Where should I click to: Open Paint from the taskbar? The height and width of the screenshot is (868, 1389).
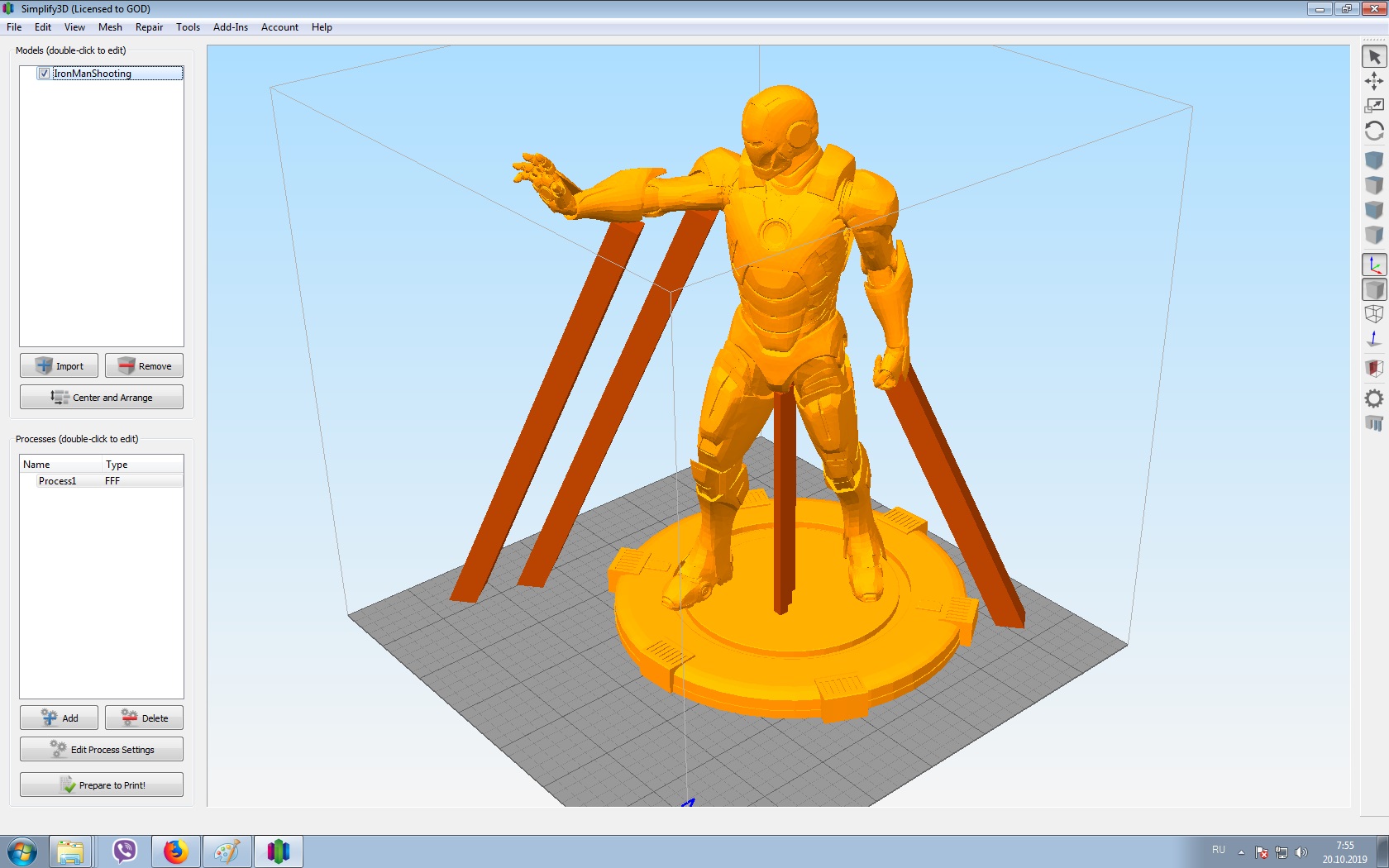[x=227, y=851]
